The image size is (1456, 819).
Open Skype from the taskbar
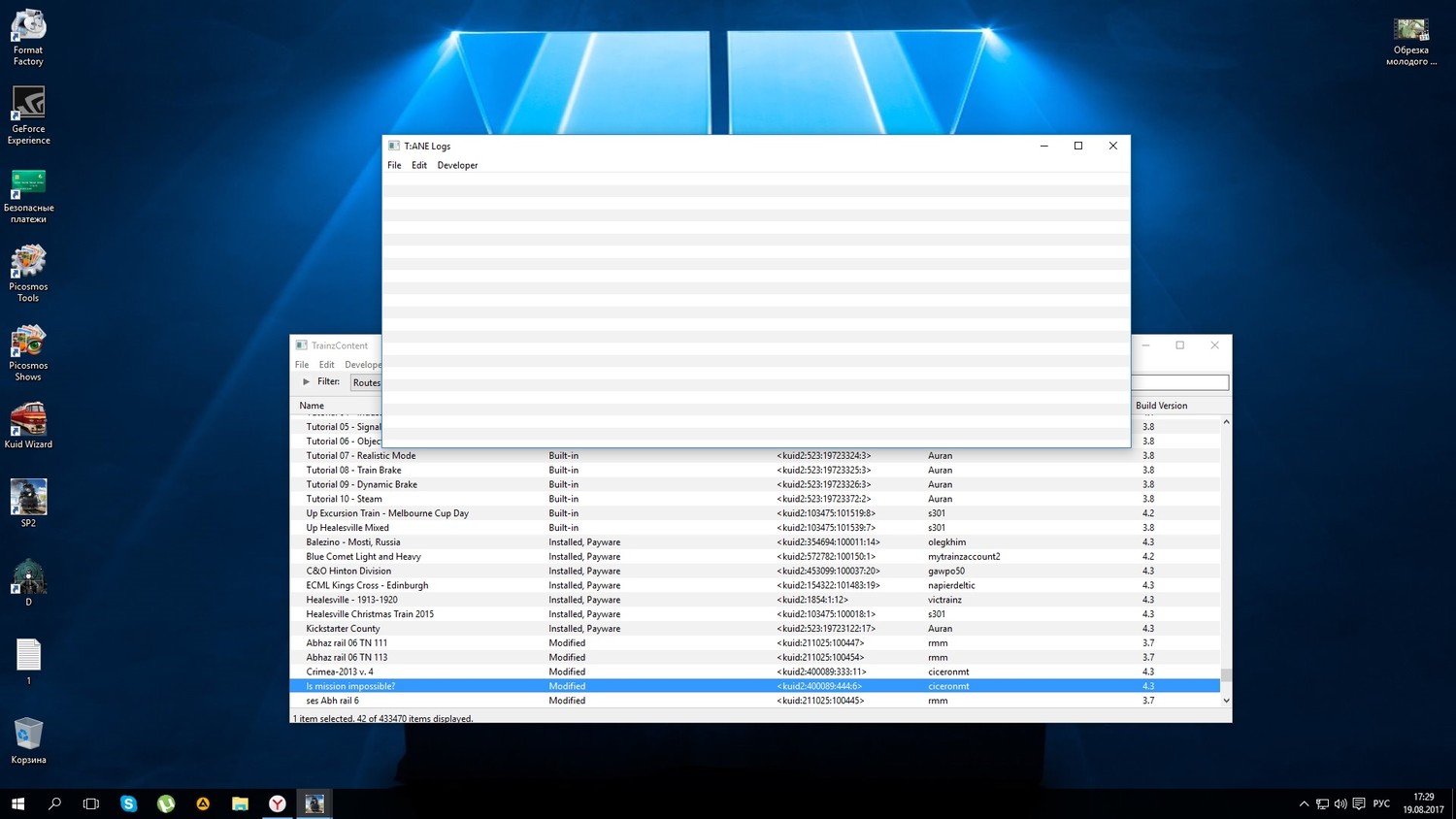(128, 803)
